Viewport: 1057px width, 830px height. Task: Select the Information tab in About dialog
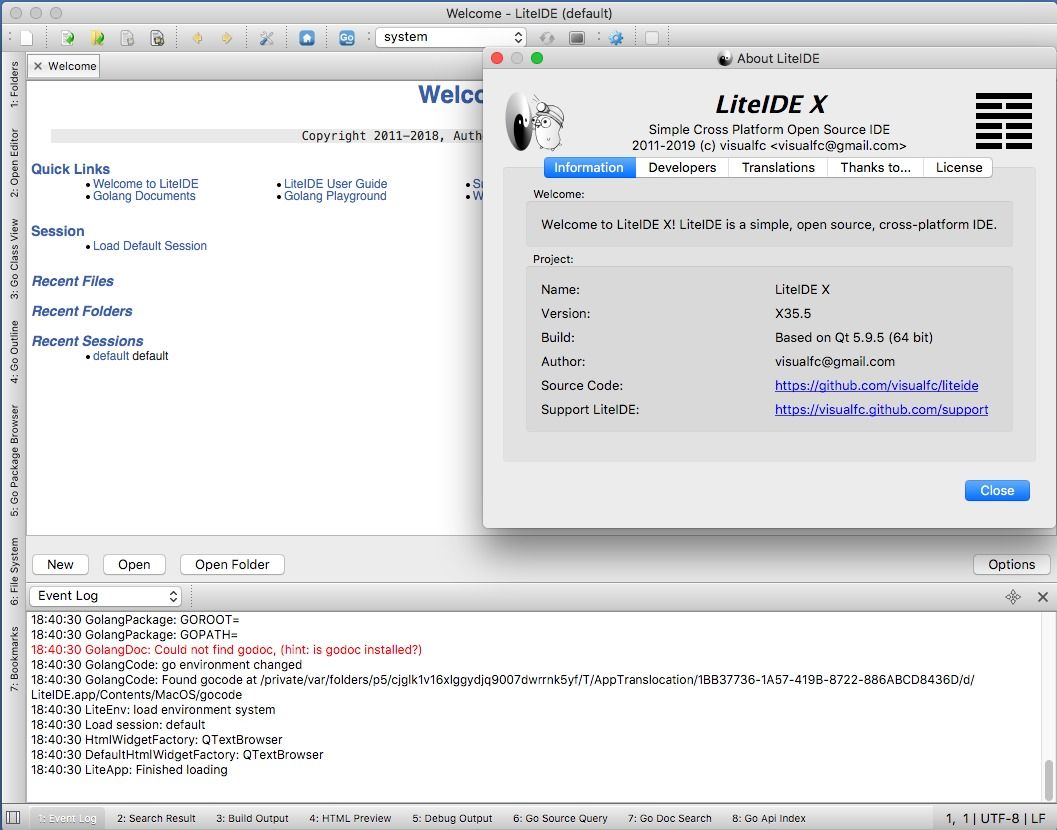[589, 168]
